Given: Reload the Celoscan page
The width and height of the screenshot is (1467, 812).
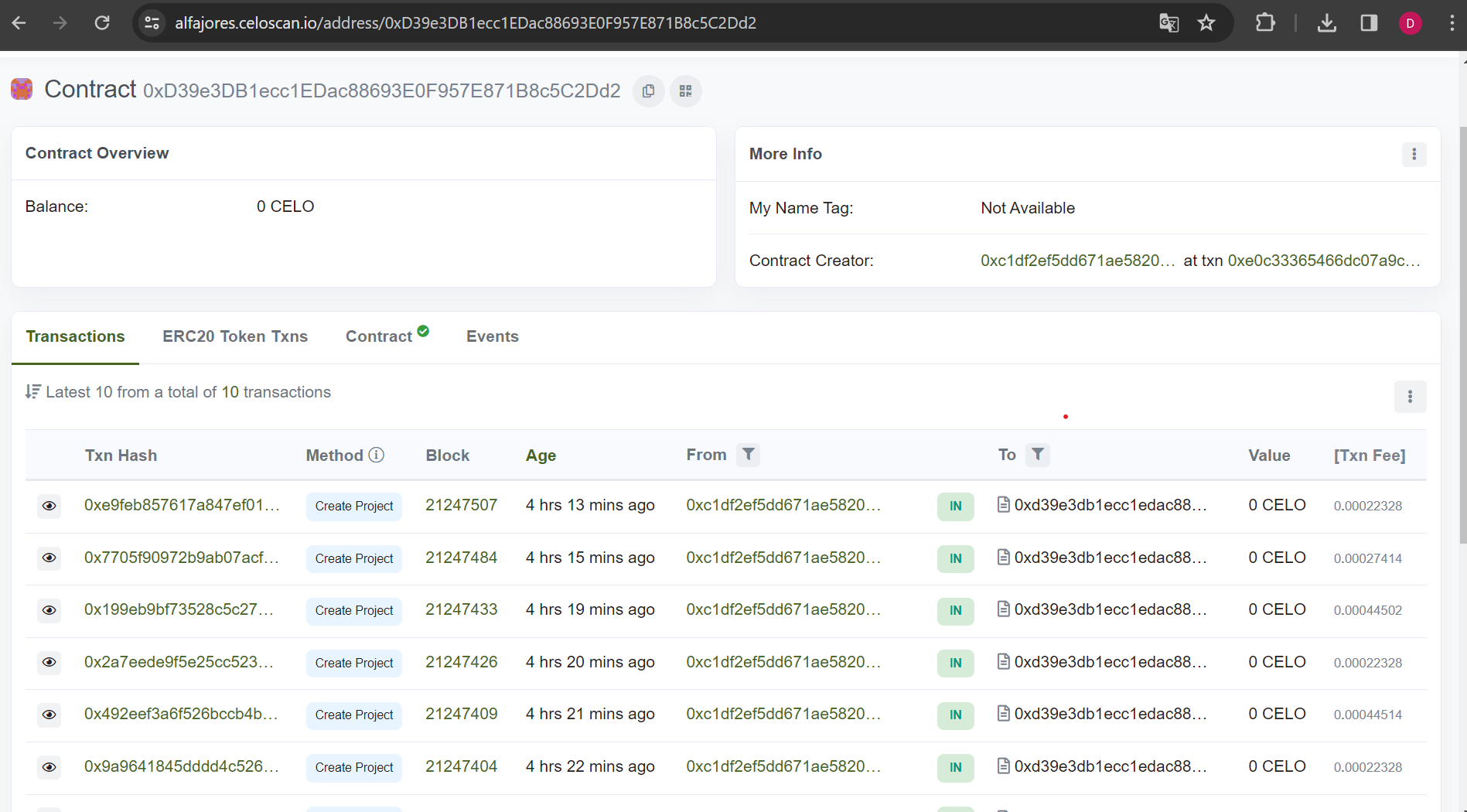Looking at the screenshot, I should (x=102, y=23).
